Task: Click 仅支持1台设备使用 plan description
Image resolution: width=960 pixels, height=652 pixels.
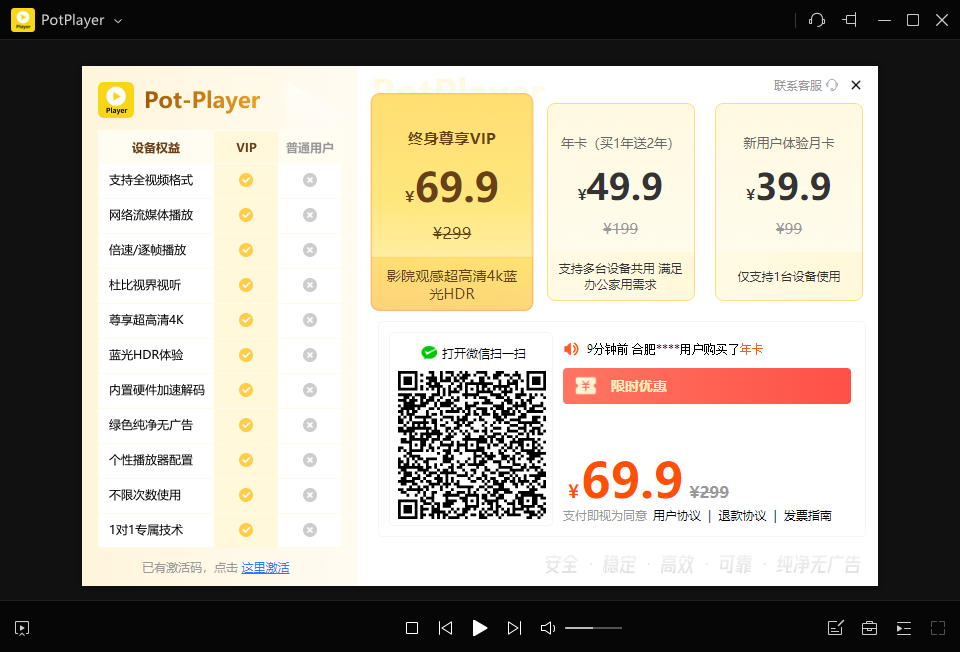Action: pos(789,277)
